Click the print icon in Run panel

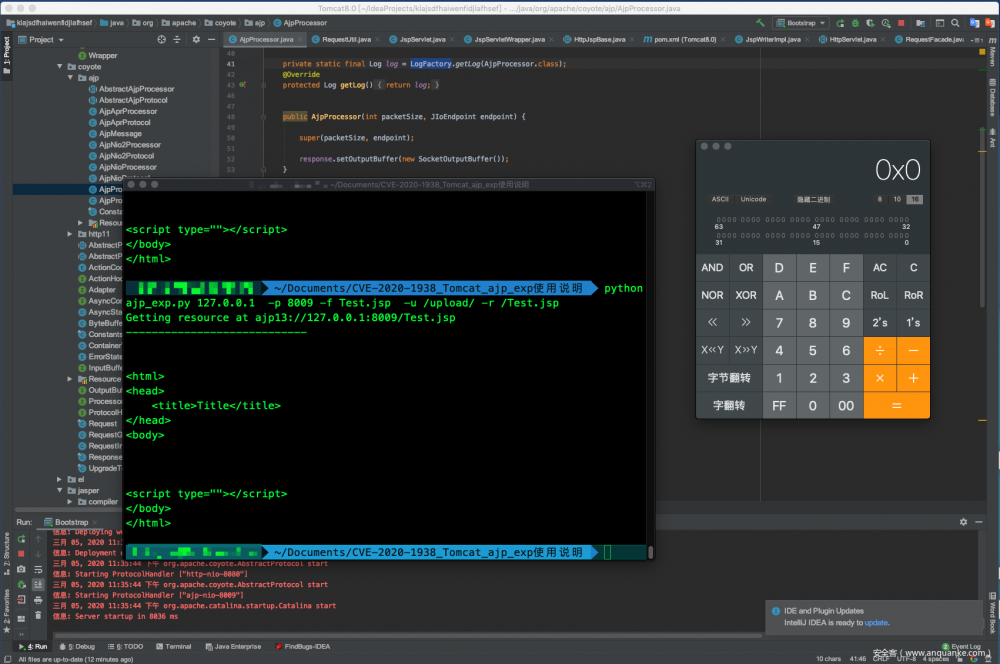(x=38, y=601)
